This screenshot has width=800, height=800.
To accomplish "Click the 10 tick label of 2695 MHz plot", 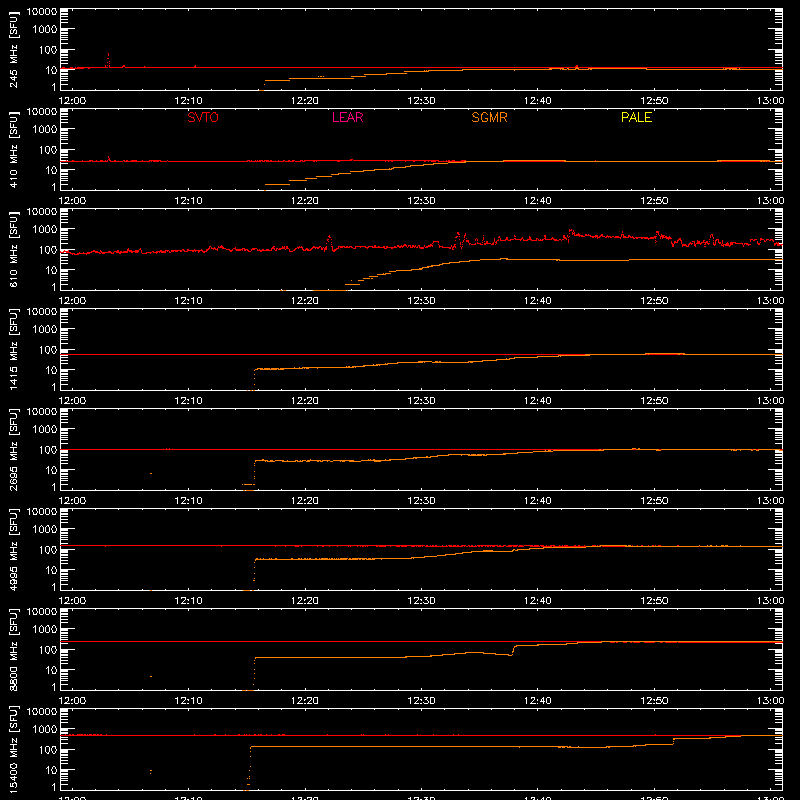I will (x=51, y=470).
